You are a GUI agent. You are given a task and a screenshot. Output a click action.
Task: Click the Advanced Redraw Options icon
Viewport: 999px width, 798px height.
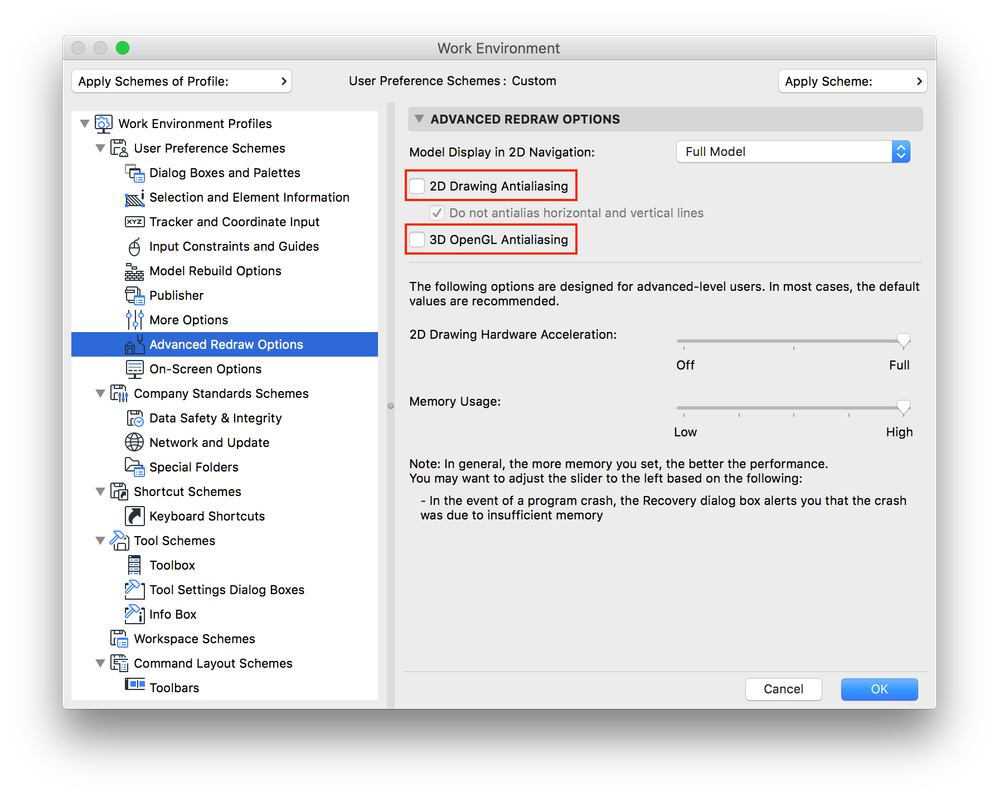tap(134, 345)
